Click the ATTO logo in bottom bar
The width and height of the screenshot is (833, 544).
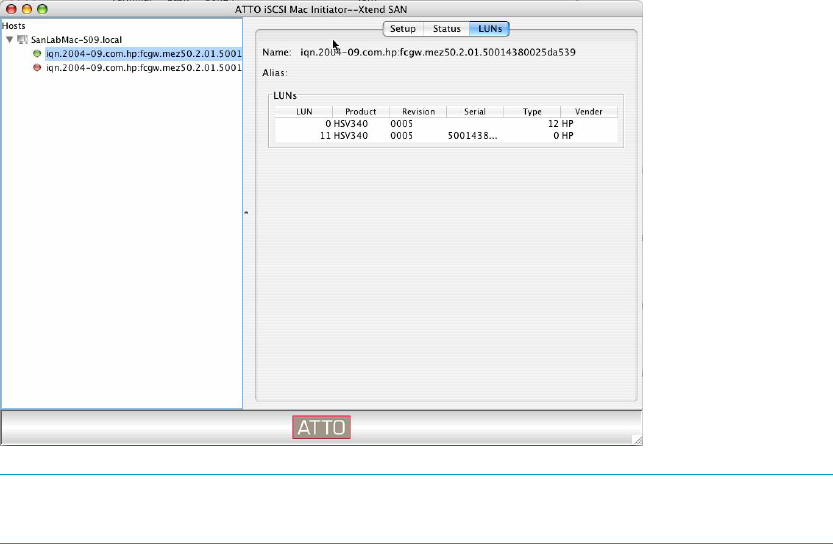321,427
